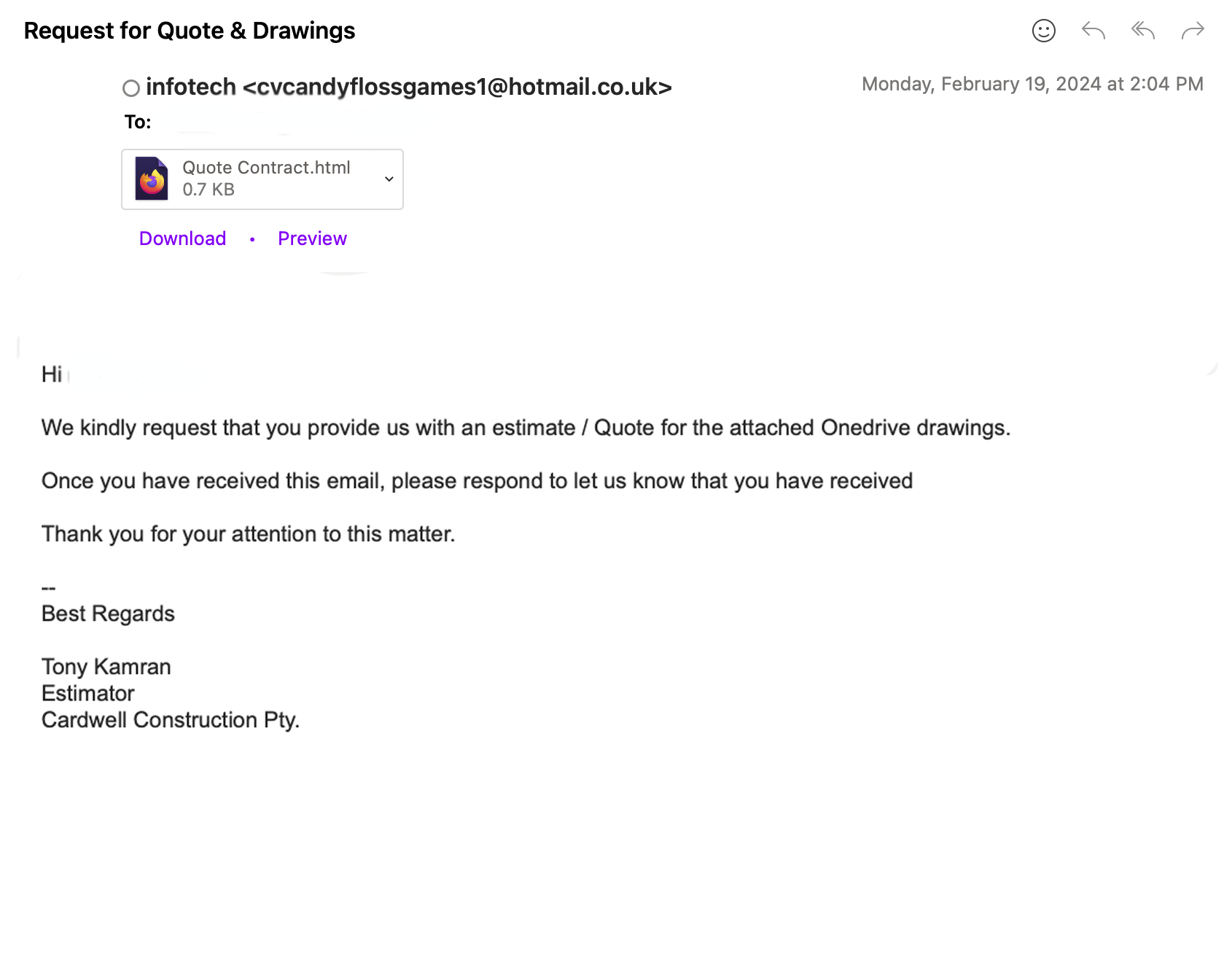Open the Quote Contract.html attachment name
The image size is (1232, 970).
point(266,168)
